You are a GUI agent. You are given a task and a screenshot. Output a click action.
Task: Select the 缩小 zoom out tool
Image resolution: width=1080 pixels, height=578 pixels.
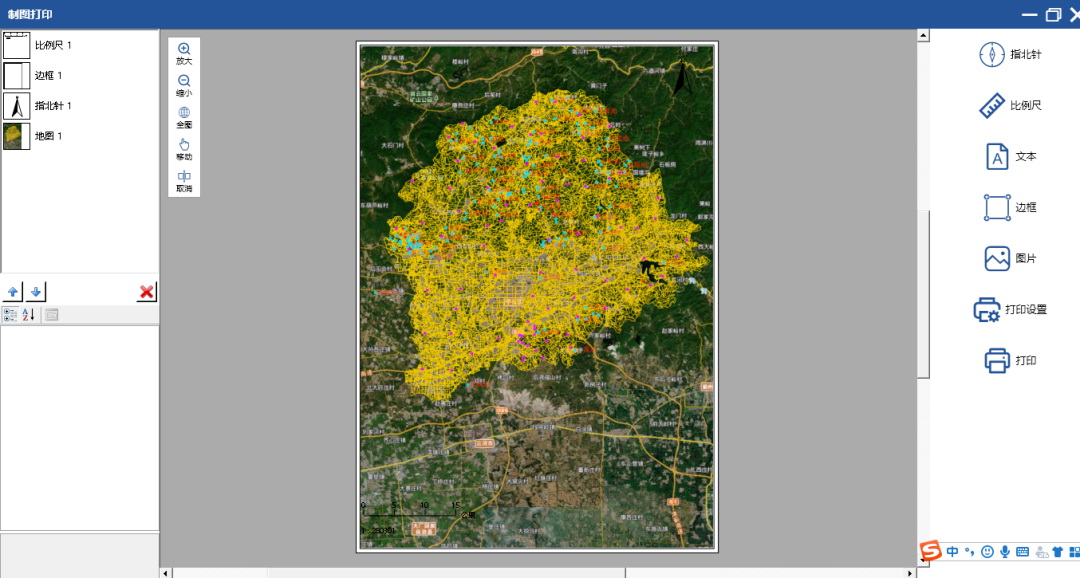point(184,85)
